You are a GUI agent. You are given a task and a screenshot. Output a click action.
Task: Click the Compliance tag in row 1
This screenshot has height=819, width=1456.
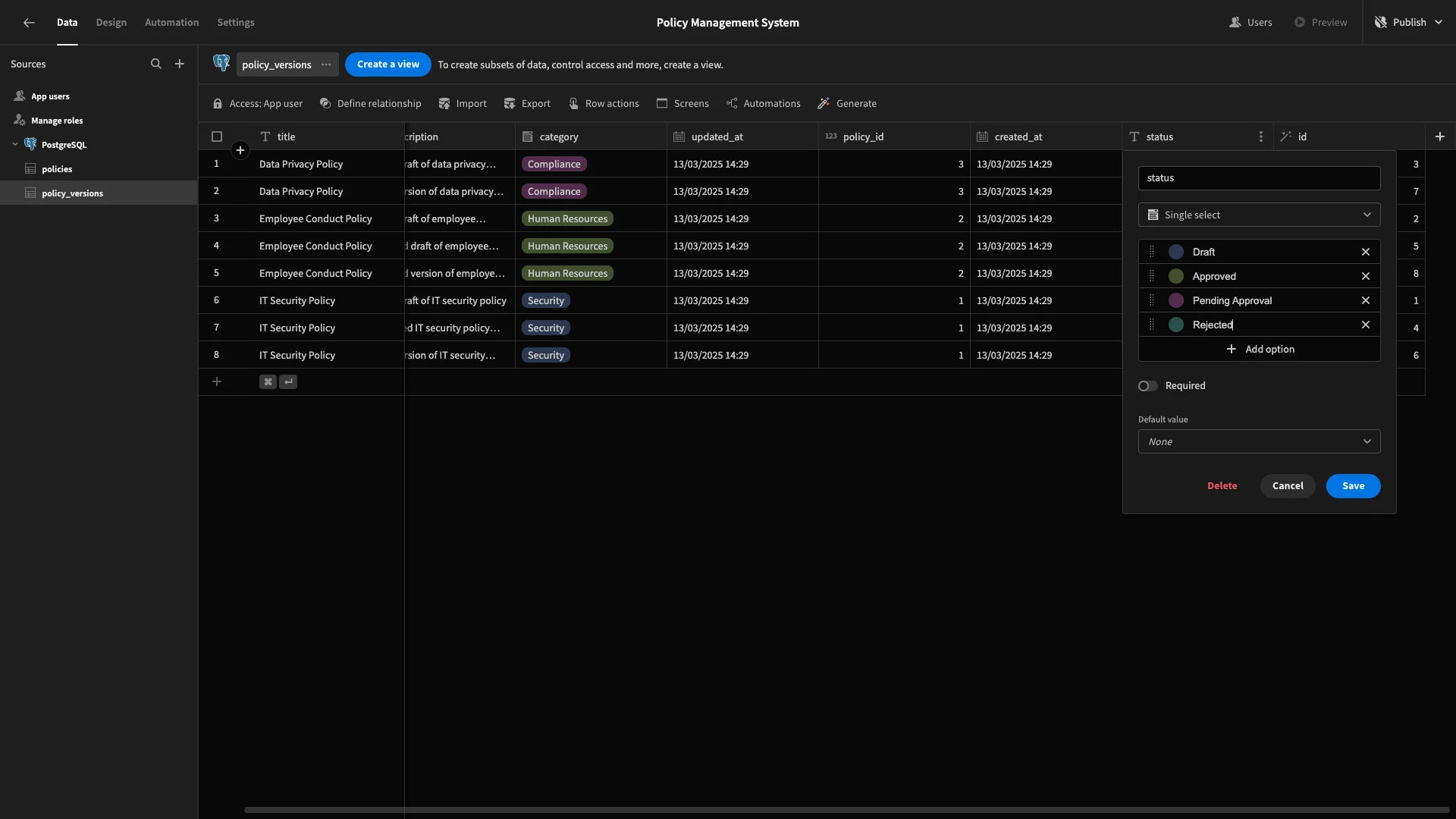[x=554, y=164]
